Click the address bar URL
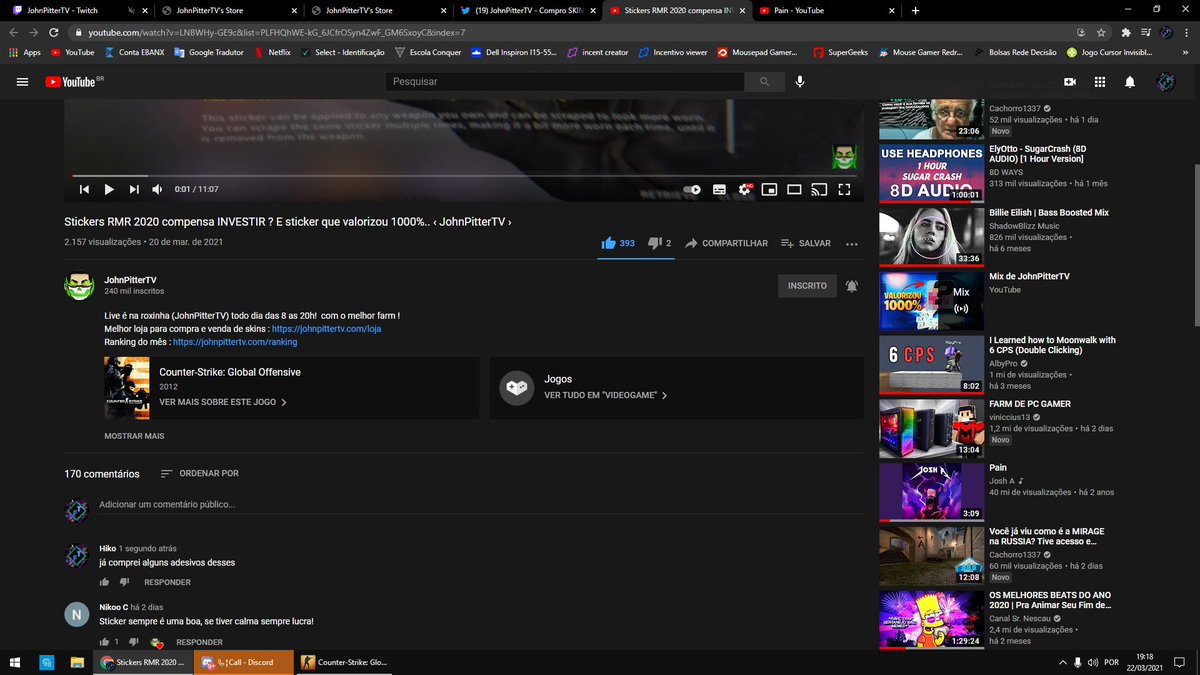 tap(276, 32)
